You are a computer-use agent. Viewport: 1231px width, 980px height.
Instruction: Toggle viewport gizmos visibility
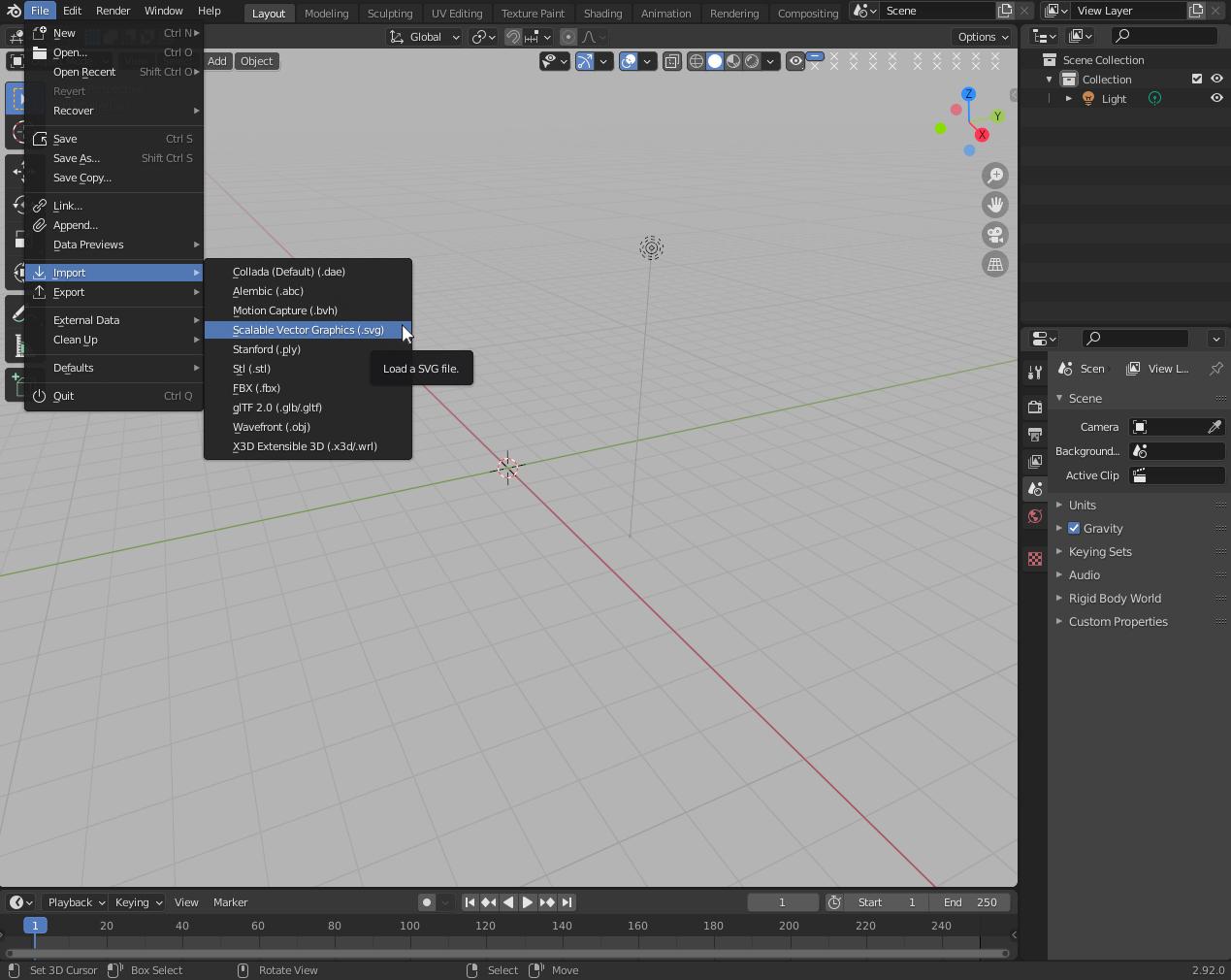(585, 61)
